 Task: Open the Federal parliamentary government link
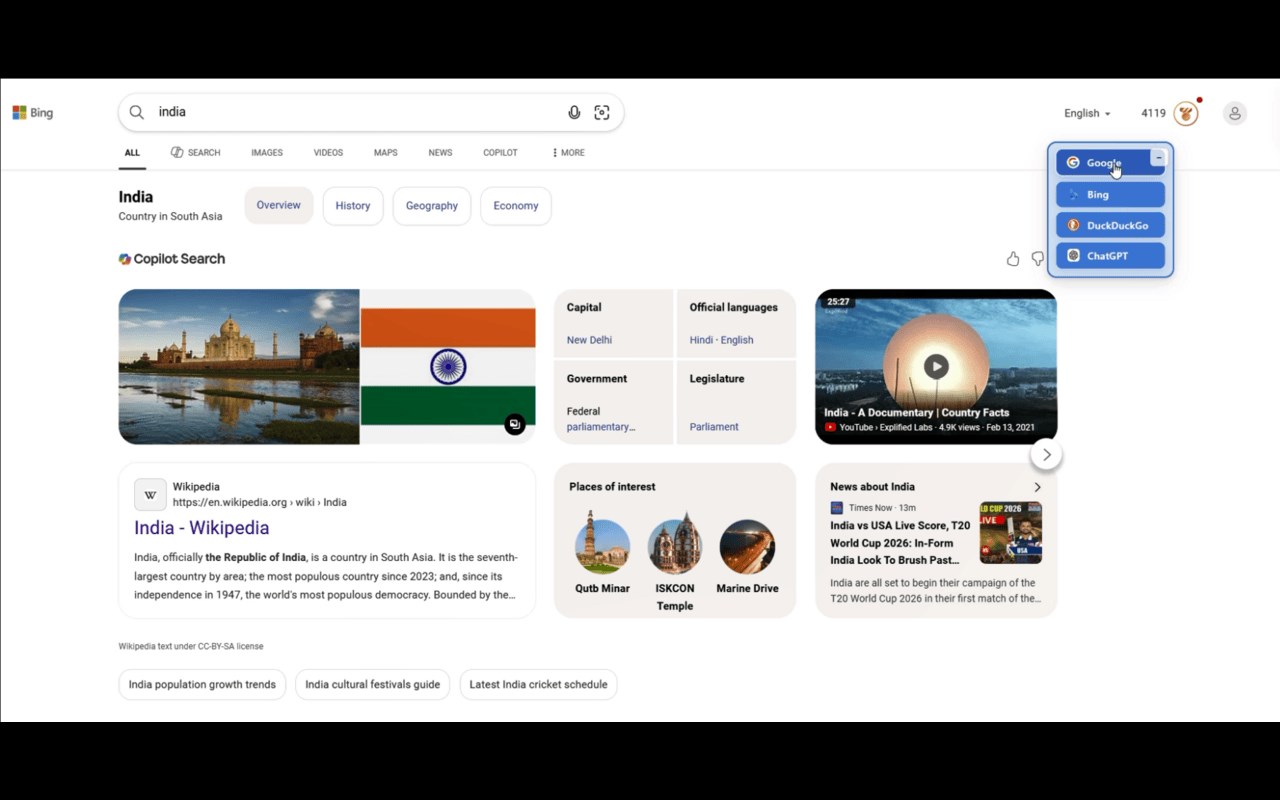[x=601, y=419]
